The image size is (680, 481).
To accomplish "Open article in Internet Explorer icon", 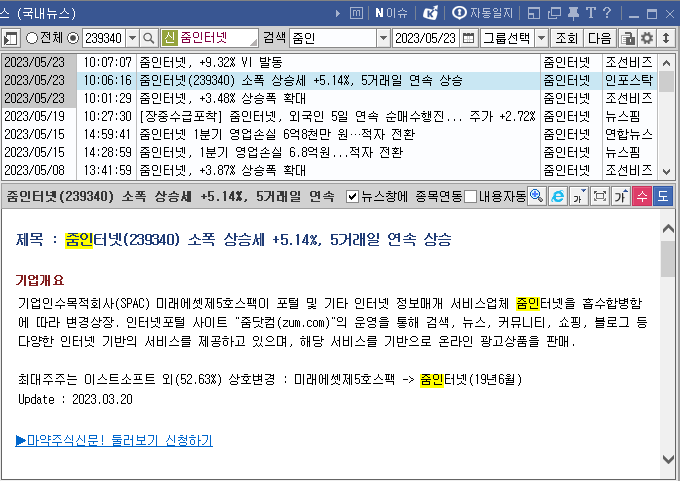I will click(x=558, y=196).
